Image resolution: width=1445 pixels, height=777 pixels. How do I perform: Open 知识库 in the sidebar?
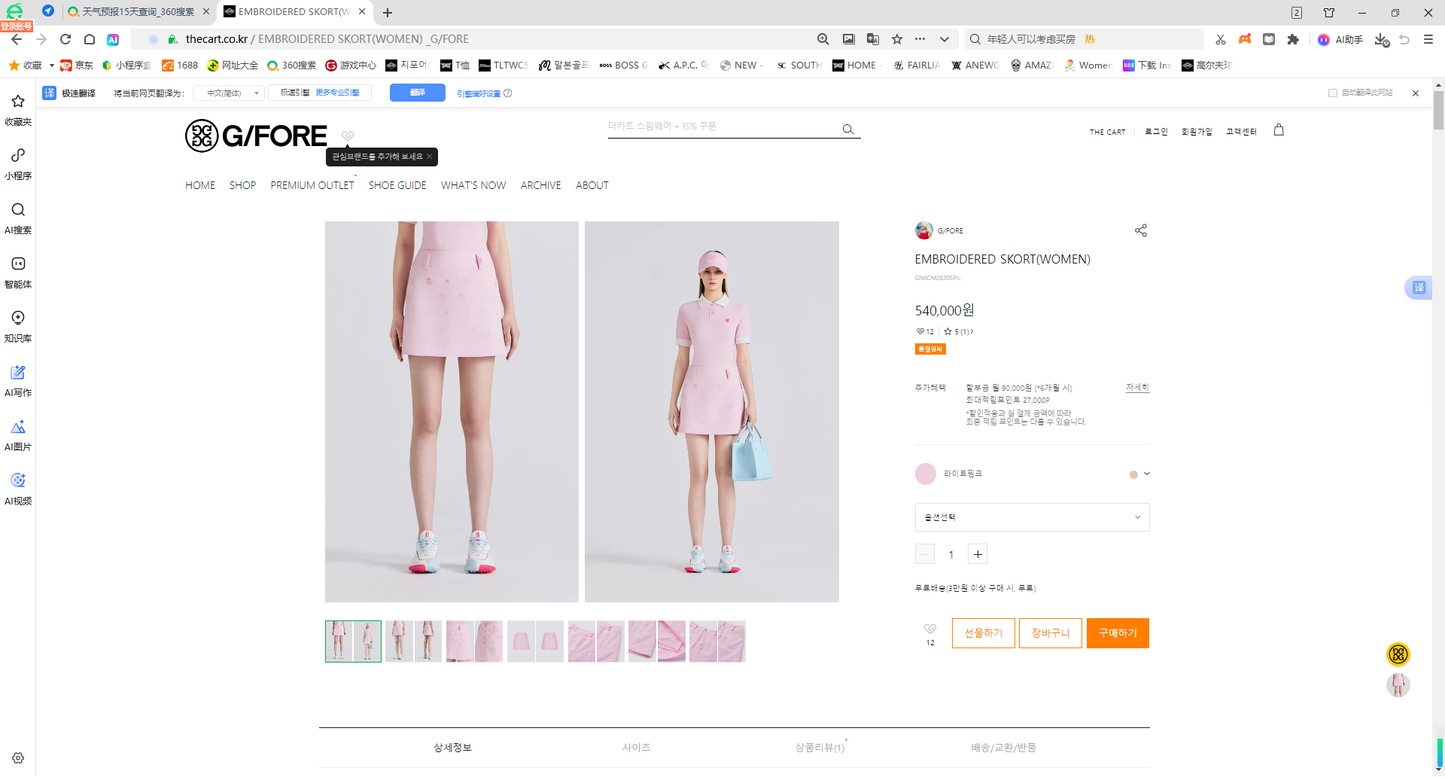click(x=18, y=327)
